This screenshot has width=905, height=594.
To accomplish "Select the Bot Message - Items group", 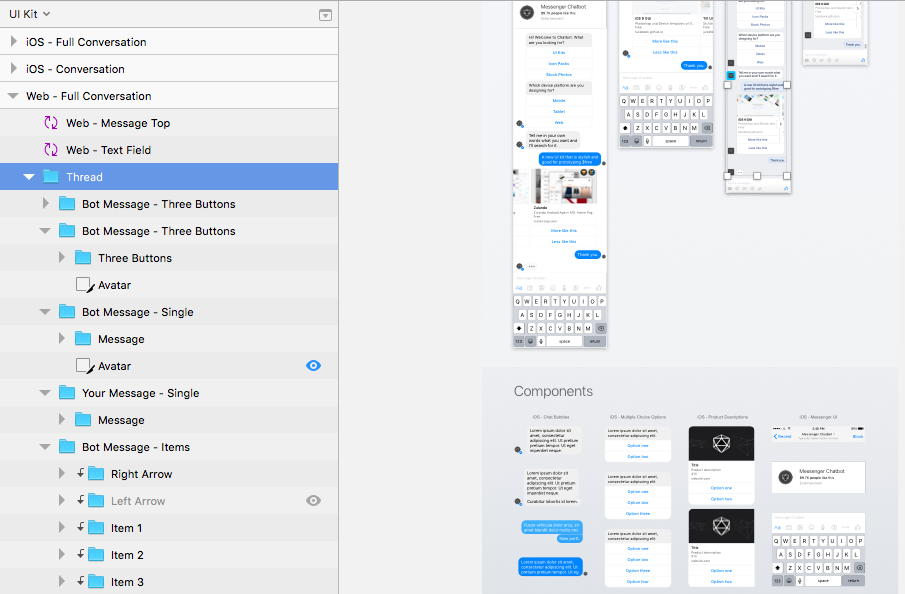I will click(135, 447).
